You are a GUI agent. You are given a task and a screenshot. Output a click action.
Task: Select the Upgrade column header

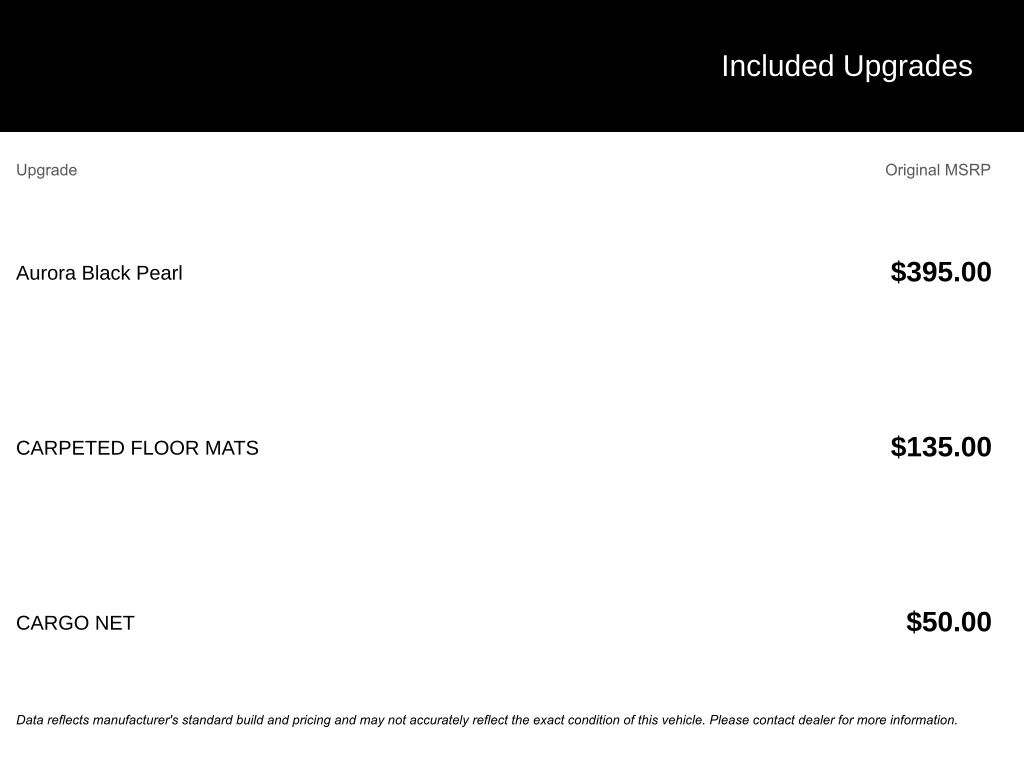pos(46,170)
